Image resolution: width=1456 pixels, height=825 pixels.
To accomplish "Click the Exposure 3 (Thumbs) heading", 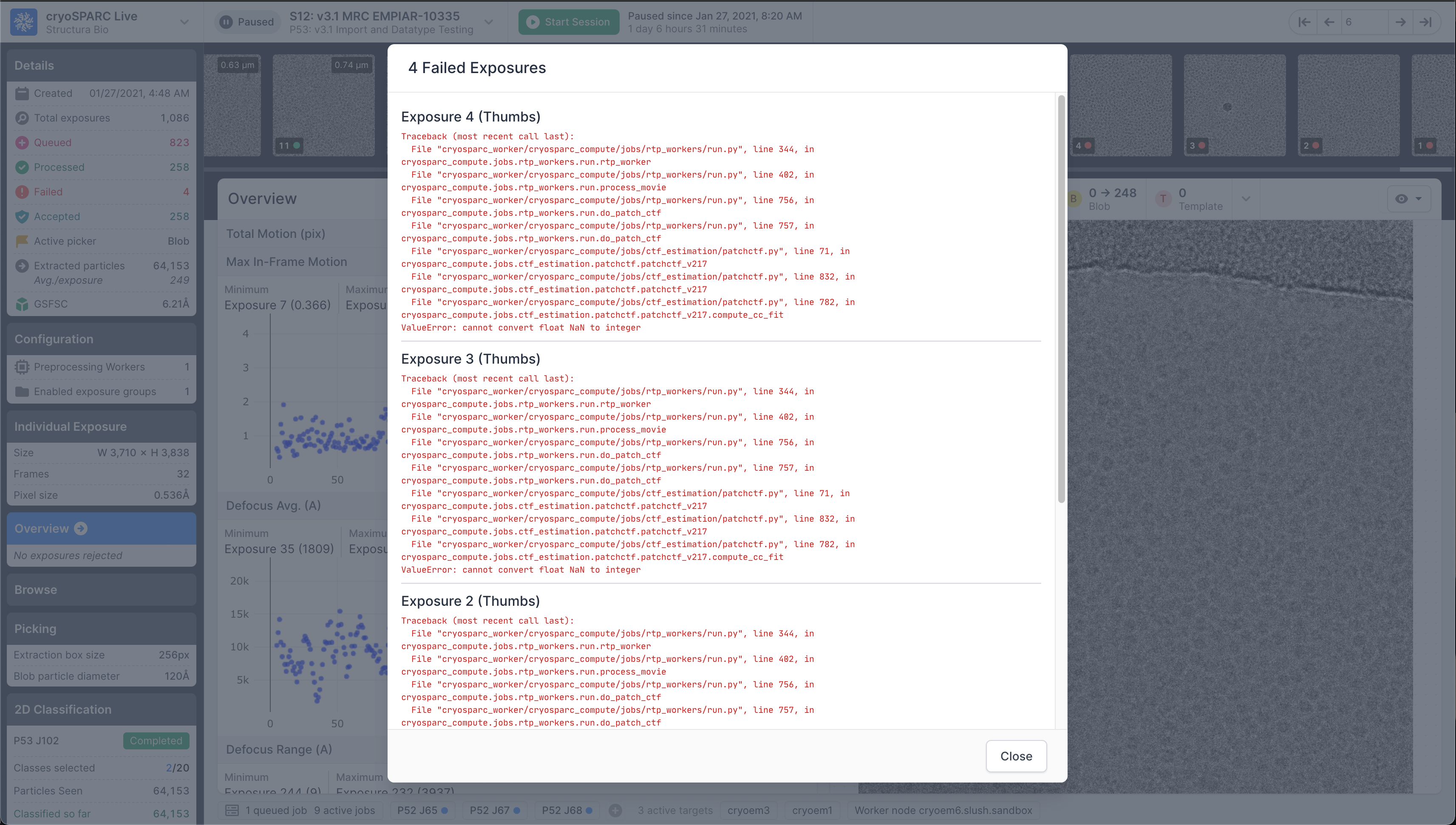I will click(470, 359).
